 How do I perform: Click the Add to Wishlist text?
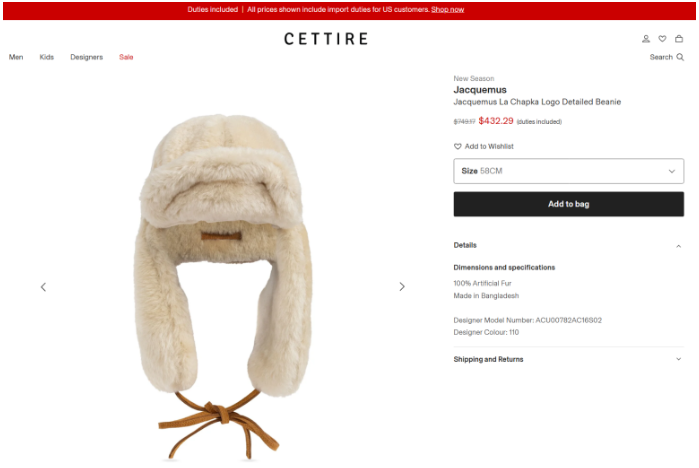click(489, 146)
